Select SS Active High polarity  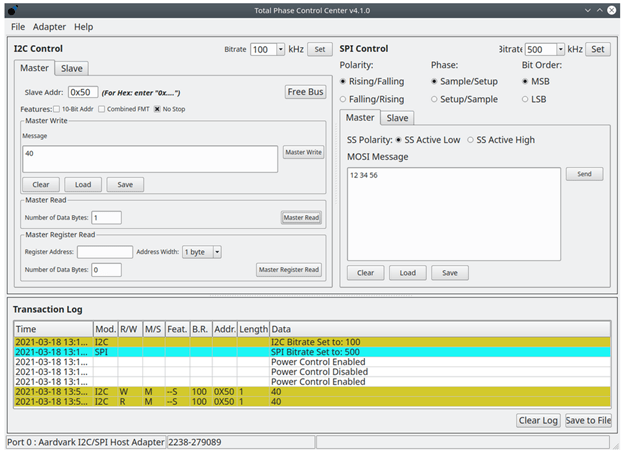(470, 140)
